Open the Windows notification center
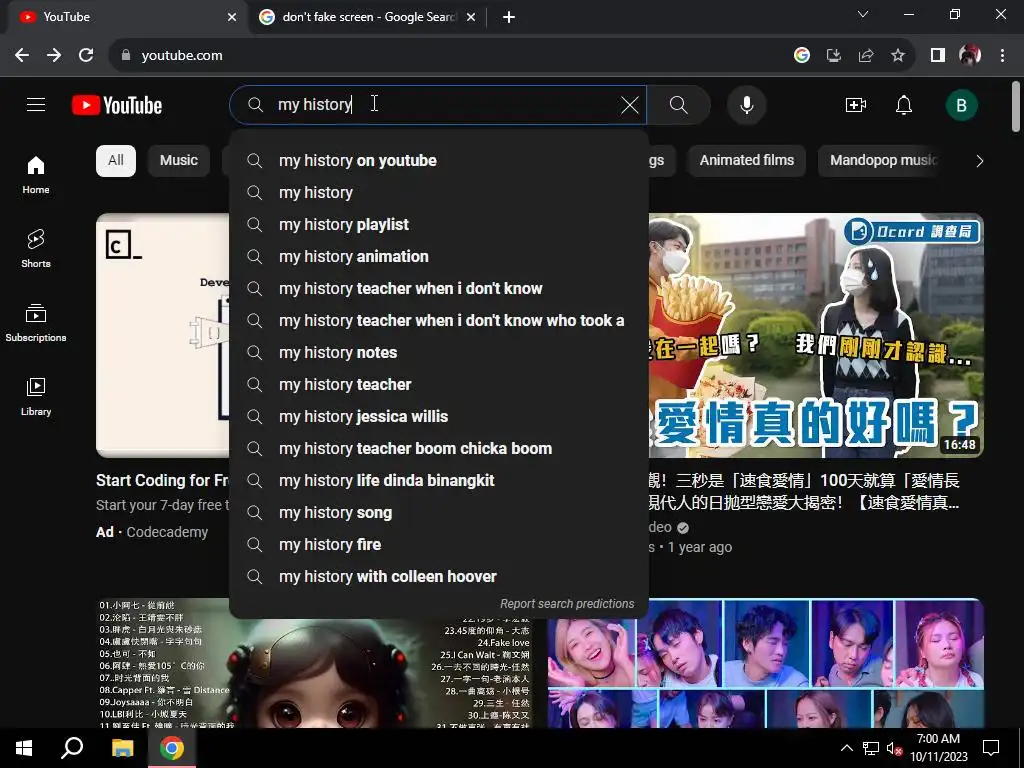This screenshot has height=768, width=1024. point(991,748)
